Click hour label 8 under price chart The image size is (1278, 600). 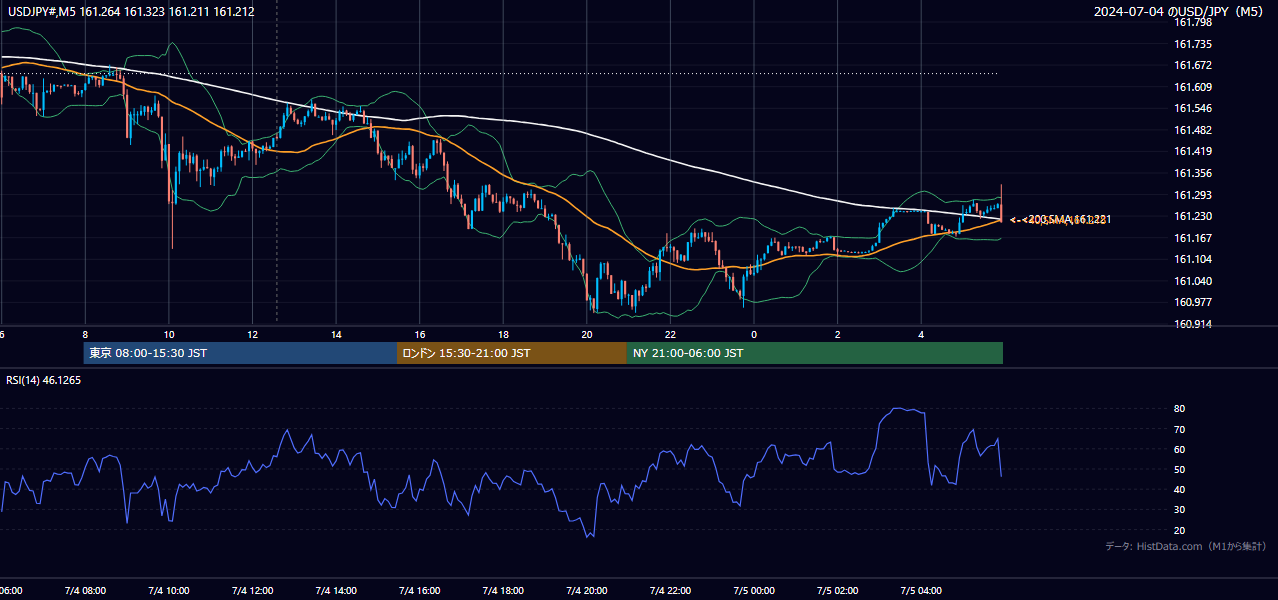[85, 334]
